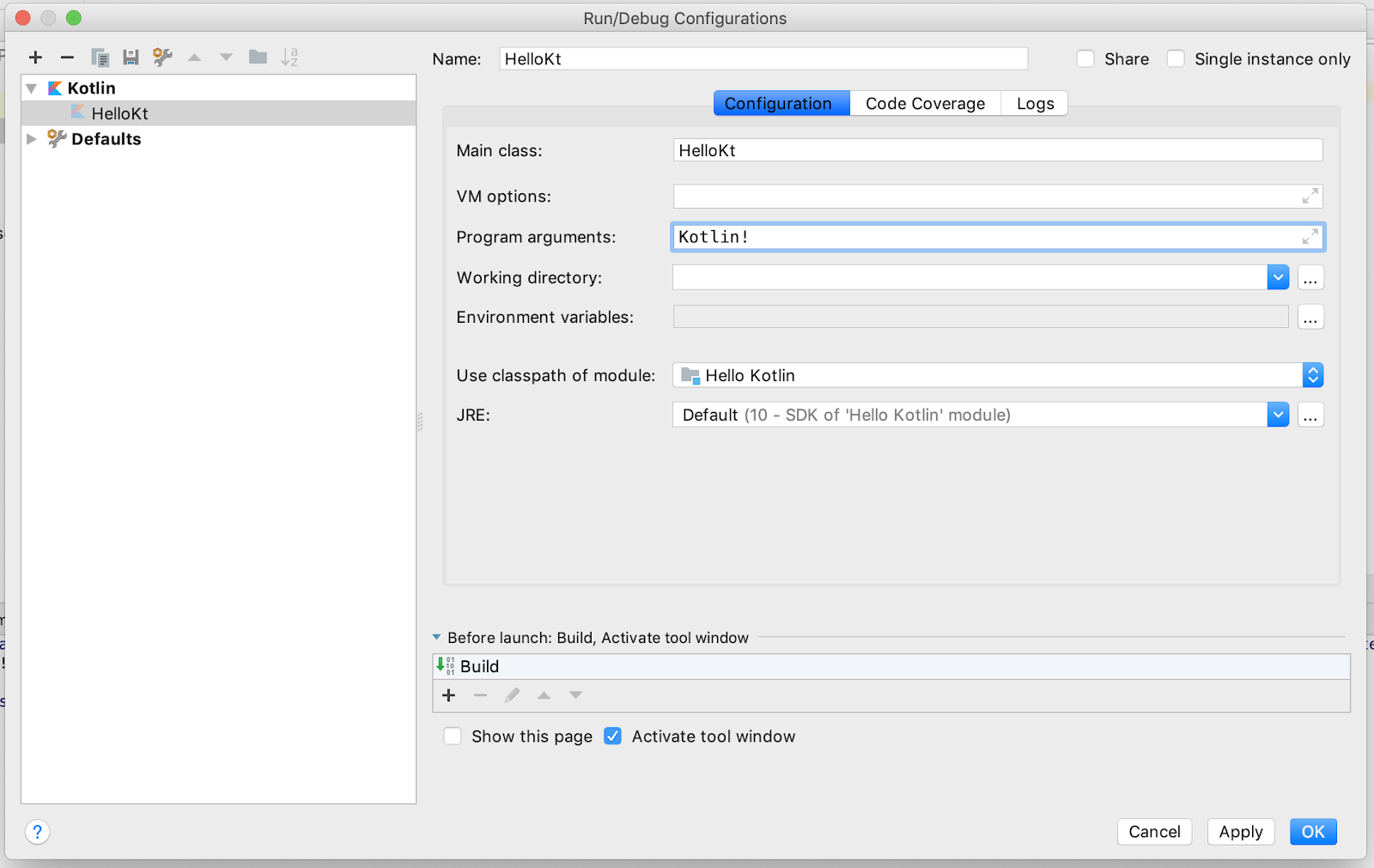This screenshot has width=1374, height=868.
Task: Switch to the Code Coverage tab
Action: tap(925, 104)
